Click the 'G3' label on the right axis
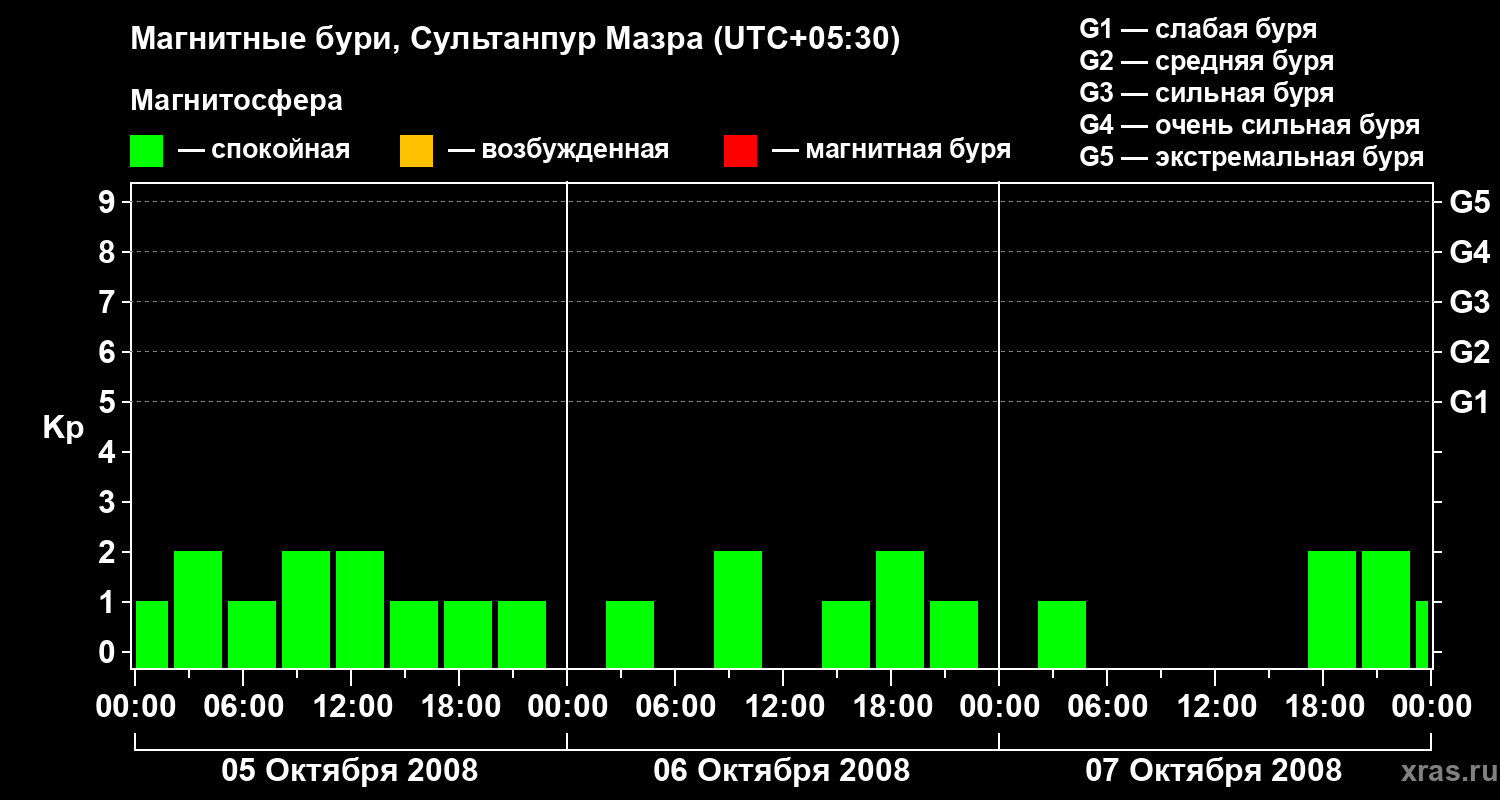Image resolution: width=1500 pixels, height=800 pixels. 1470,302
